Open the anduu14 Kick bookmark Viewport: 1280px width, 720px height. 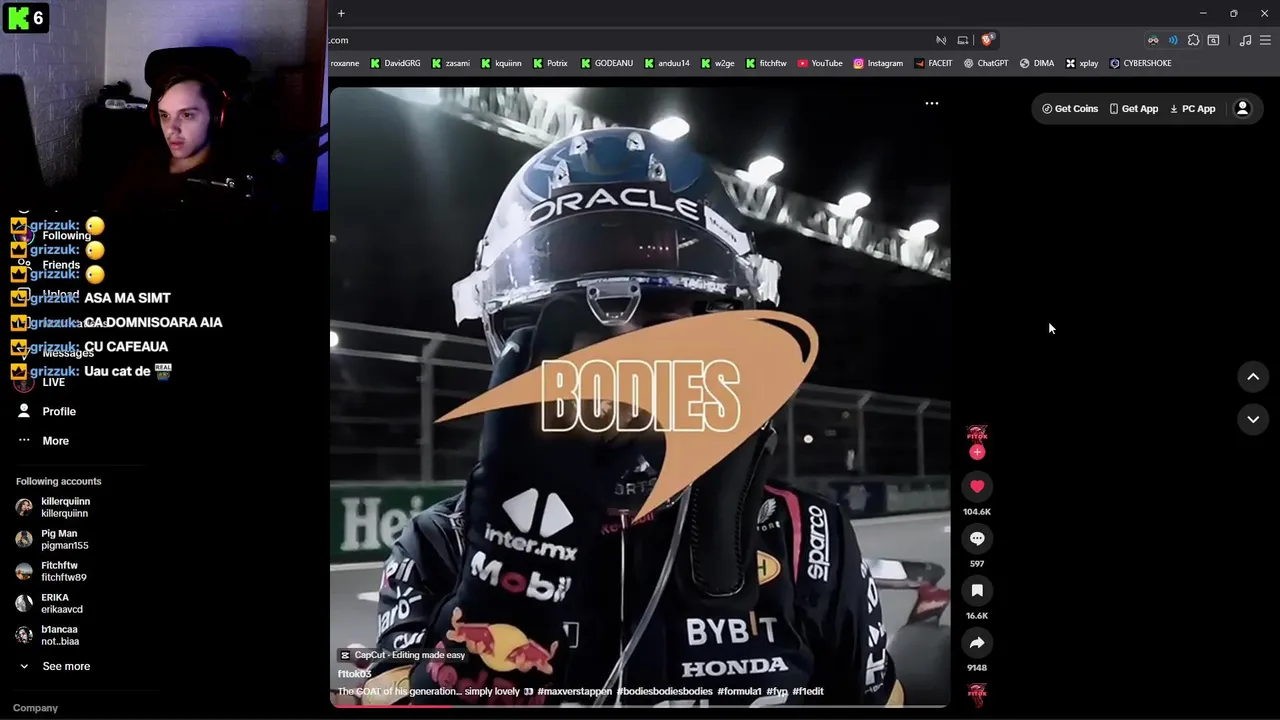pyautogui.click(x=667, y=63)
